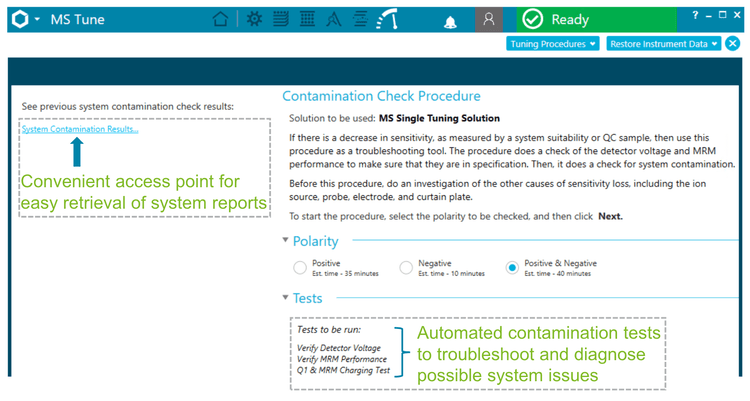Click the 'Est. time - 40 minutes' label

(558, 274)
